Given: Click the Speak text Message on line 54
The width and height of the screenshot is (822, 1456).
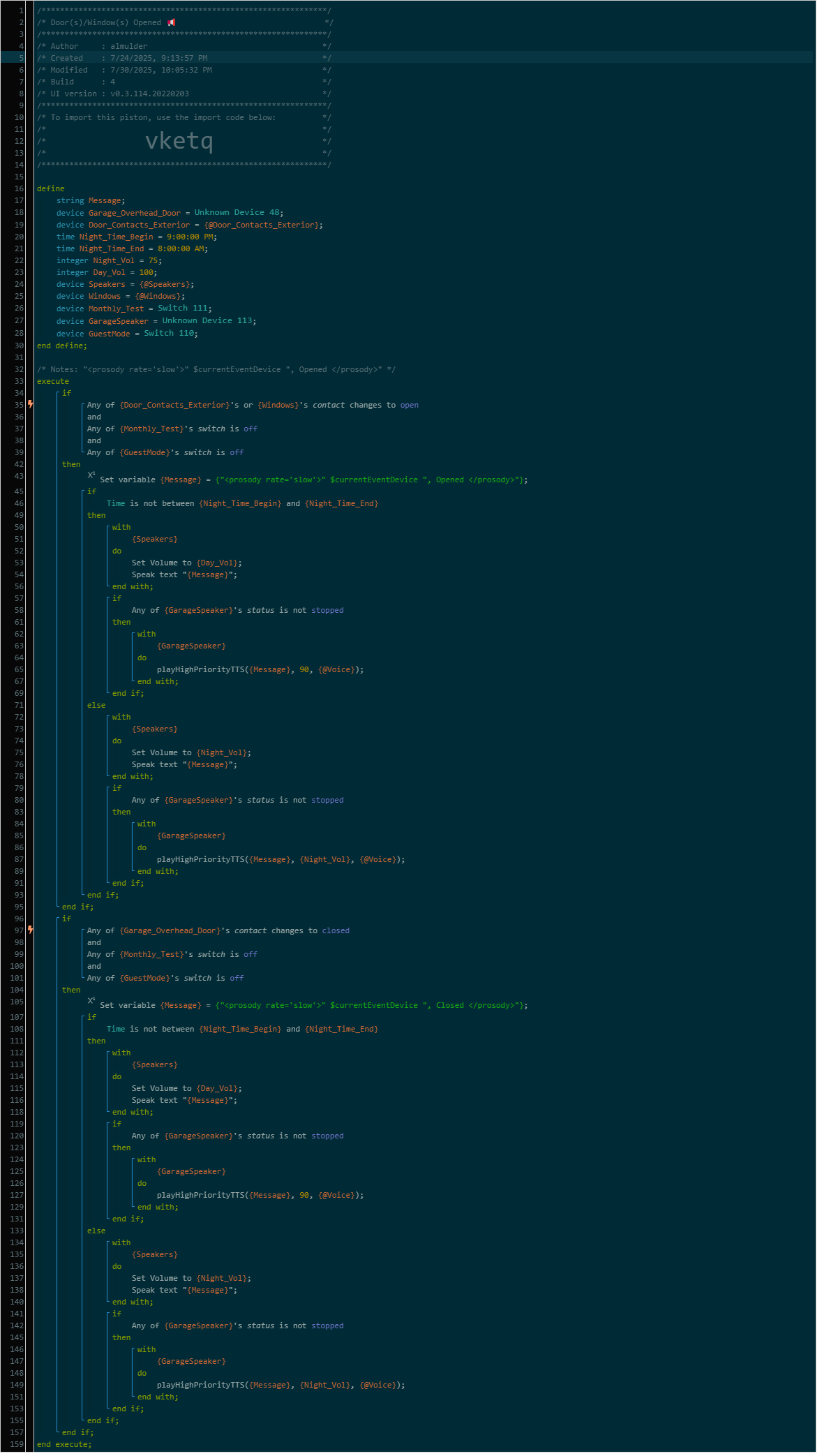Looking at the screenshot, I should point(184,574).
